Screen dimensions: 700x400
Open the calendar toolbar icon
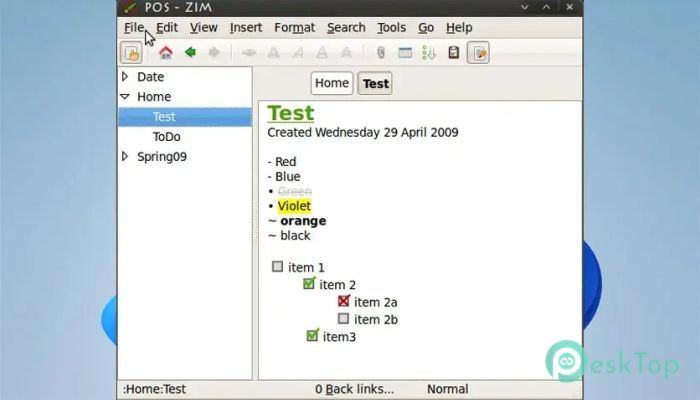click(405, 53)
